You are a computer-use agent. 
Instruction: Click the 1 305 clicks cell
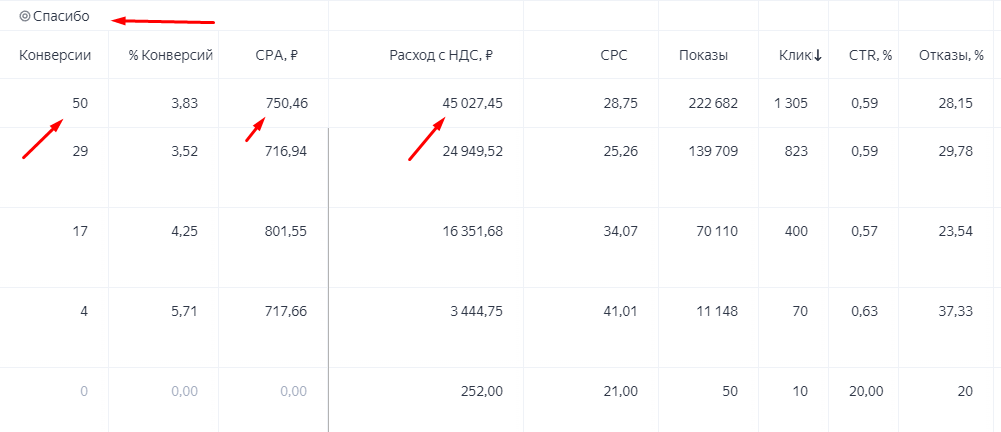[x=791, y=103]
